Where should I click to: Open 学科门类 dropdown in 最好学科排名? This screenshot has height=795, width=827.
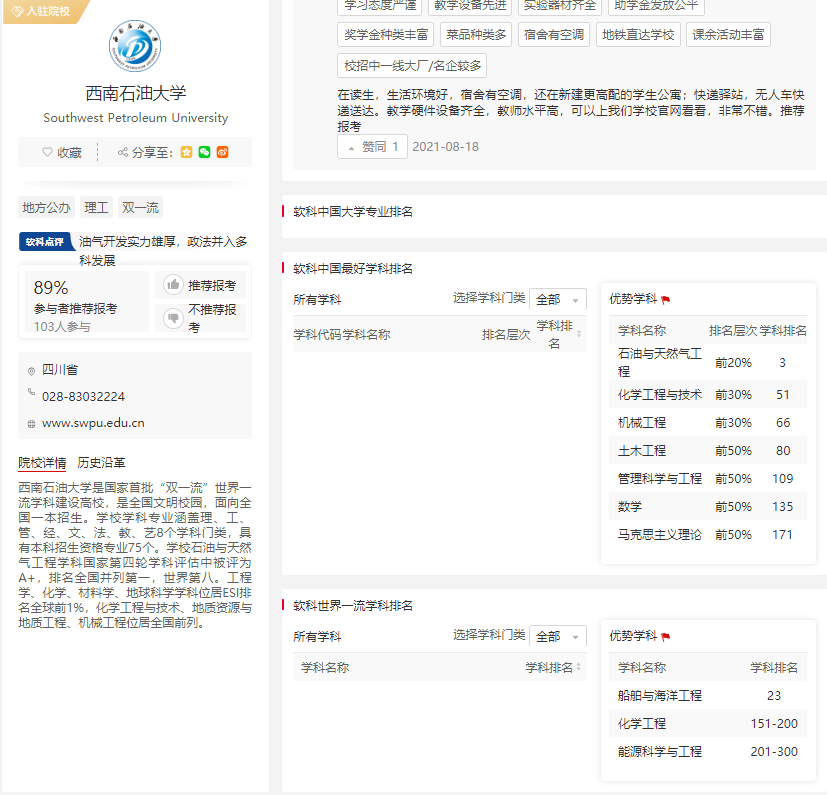557,299
